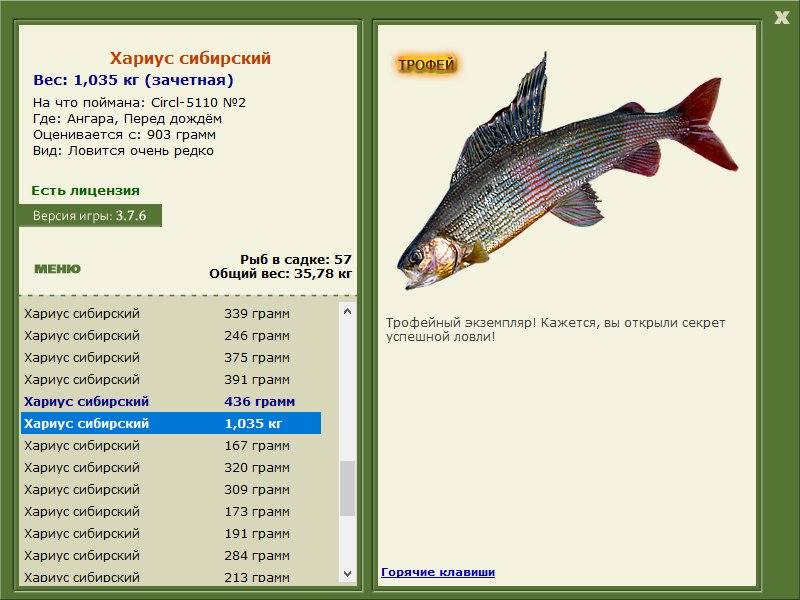This screenshot has width=800, height=600.
Task: Select the 391 грамм grayling row
Action: 171,380
